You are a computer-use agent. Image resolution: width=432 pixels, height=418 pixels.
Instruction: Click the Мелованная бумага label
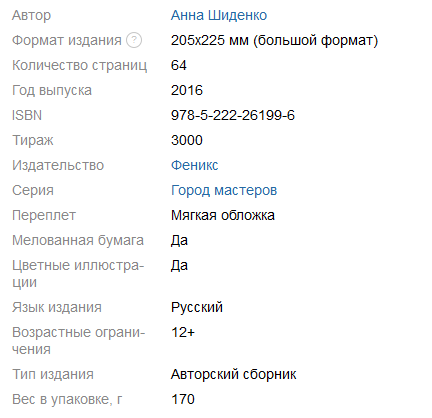78,241
